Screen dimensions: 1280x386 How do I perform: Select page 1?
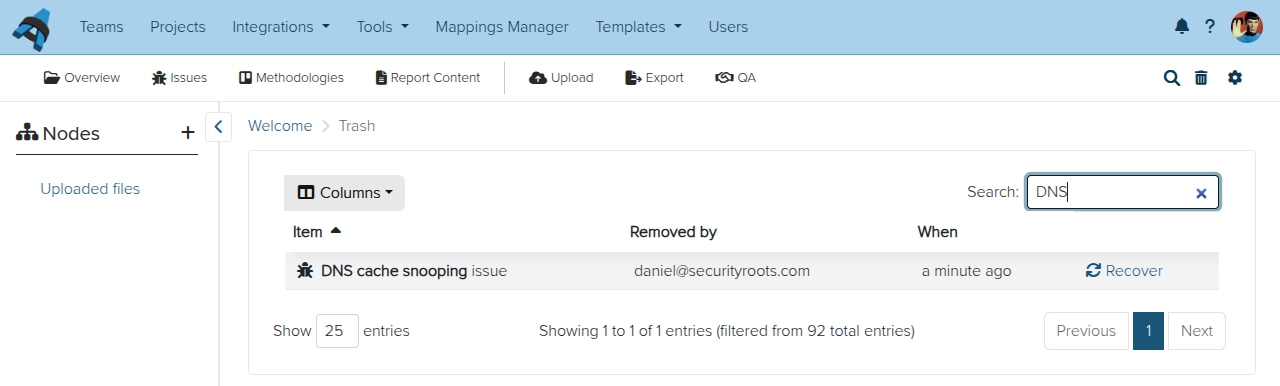click(x=1148, y=331)
